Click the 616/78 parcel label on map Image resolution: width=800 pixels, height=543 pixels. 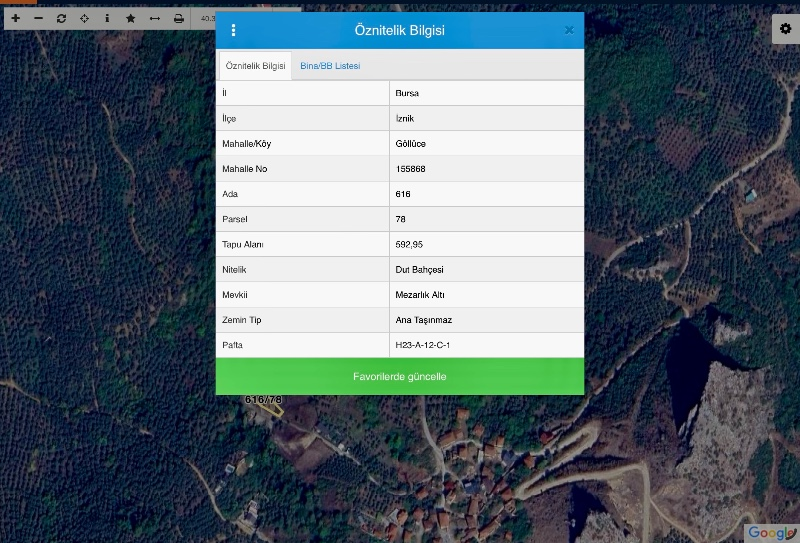coord(264,400)
